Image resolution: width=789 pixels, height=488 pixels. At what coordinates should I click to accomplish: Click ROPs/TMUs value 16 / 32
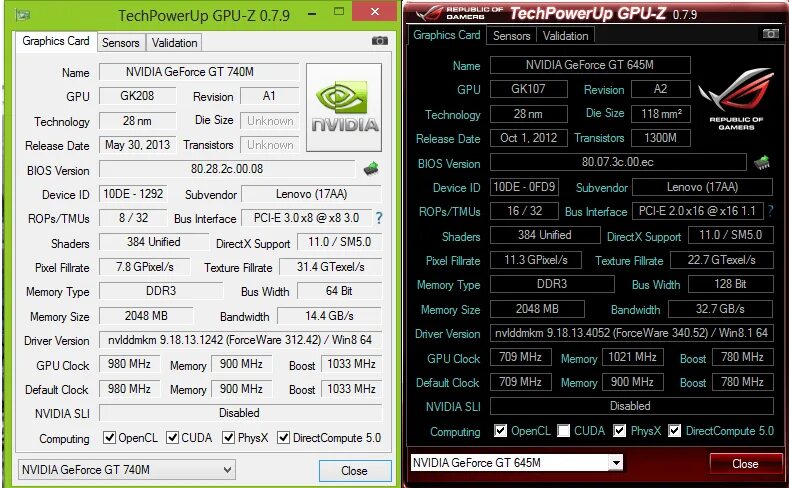524,211
